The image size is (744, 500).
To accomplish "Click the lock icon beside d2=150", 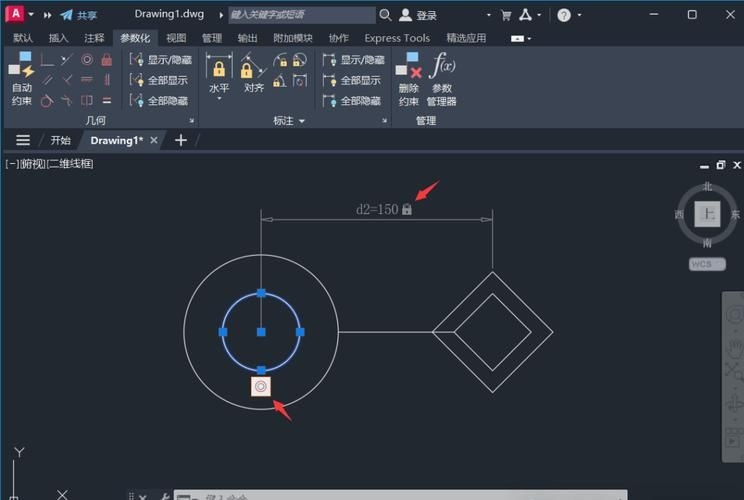I will (x=407, y=210).
